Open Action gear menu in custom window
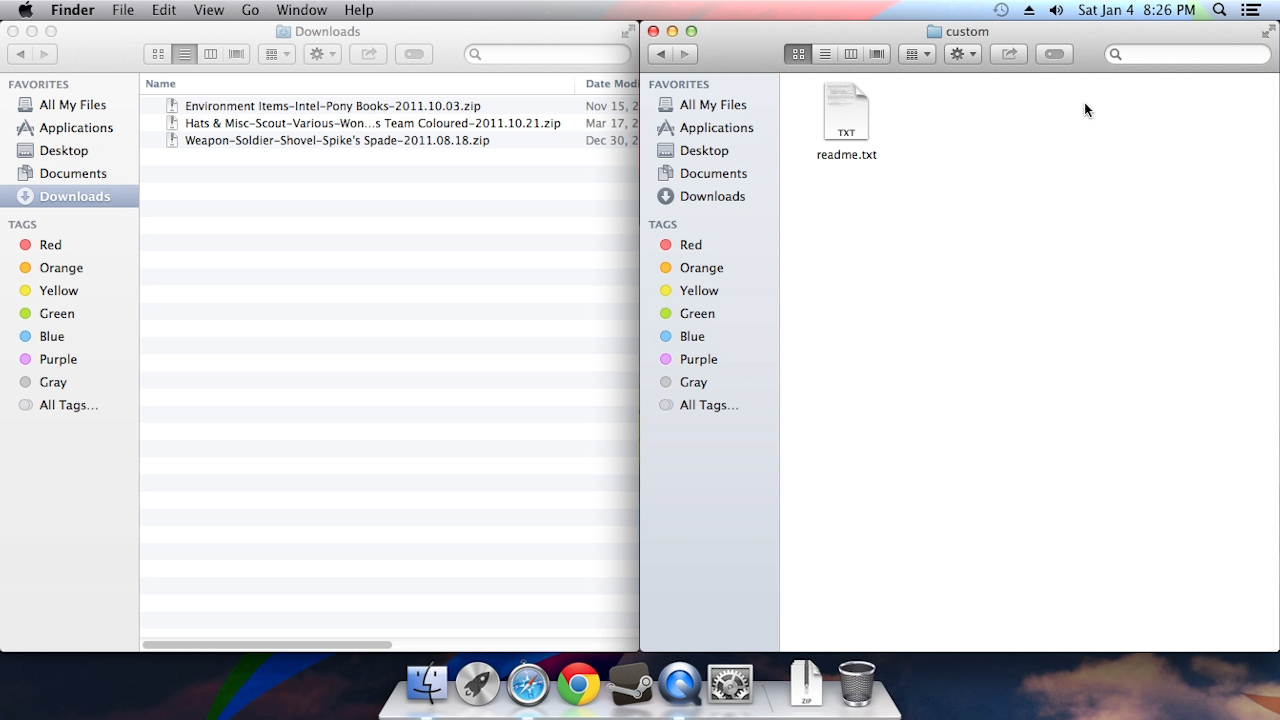The height and width of the screenshot is (720, 1280). [963, 54]
